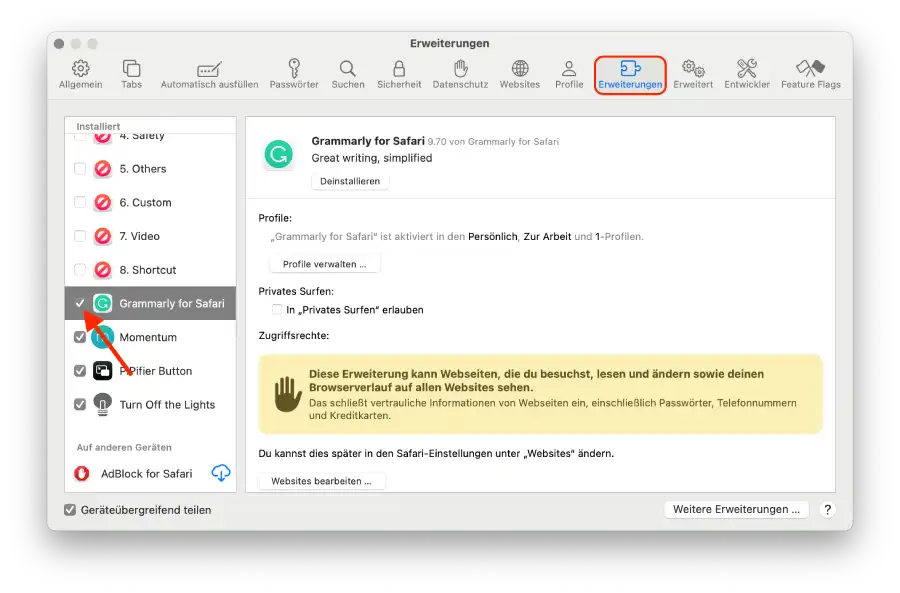
Task: Turn on the 8. Shortcut checkbox
Action: [x=80, y=270]
